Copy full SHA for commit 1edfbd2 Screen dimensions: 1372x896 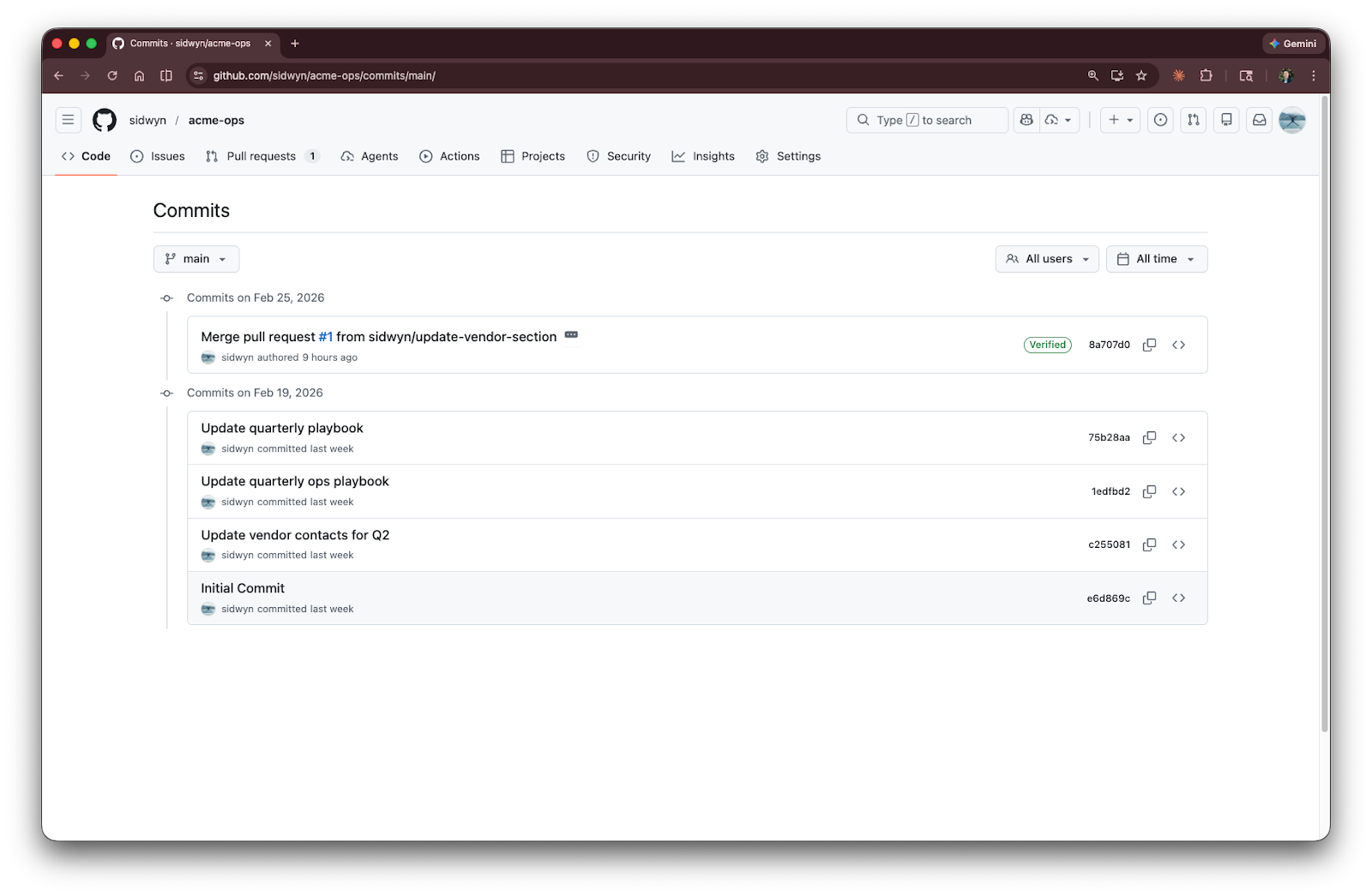pyautogui.click(x=1149, y=491)
